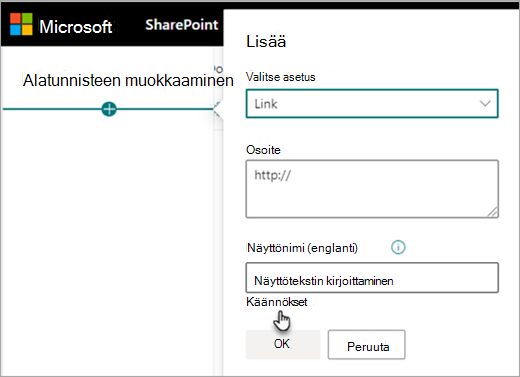Click the info icon beside Näyttönimi

[x=398, y=247]
